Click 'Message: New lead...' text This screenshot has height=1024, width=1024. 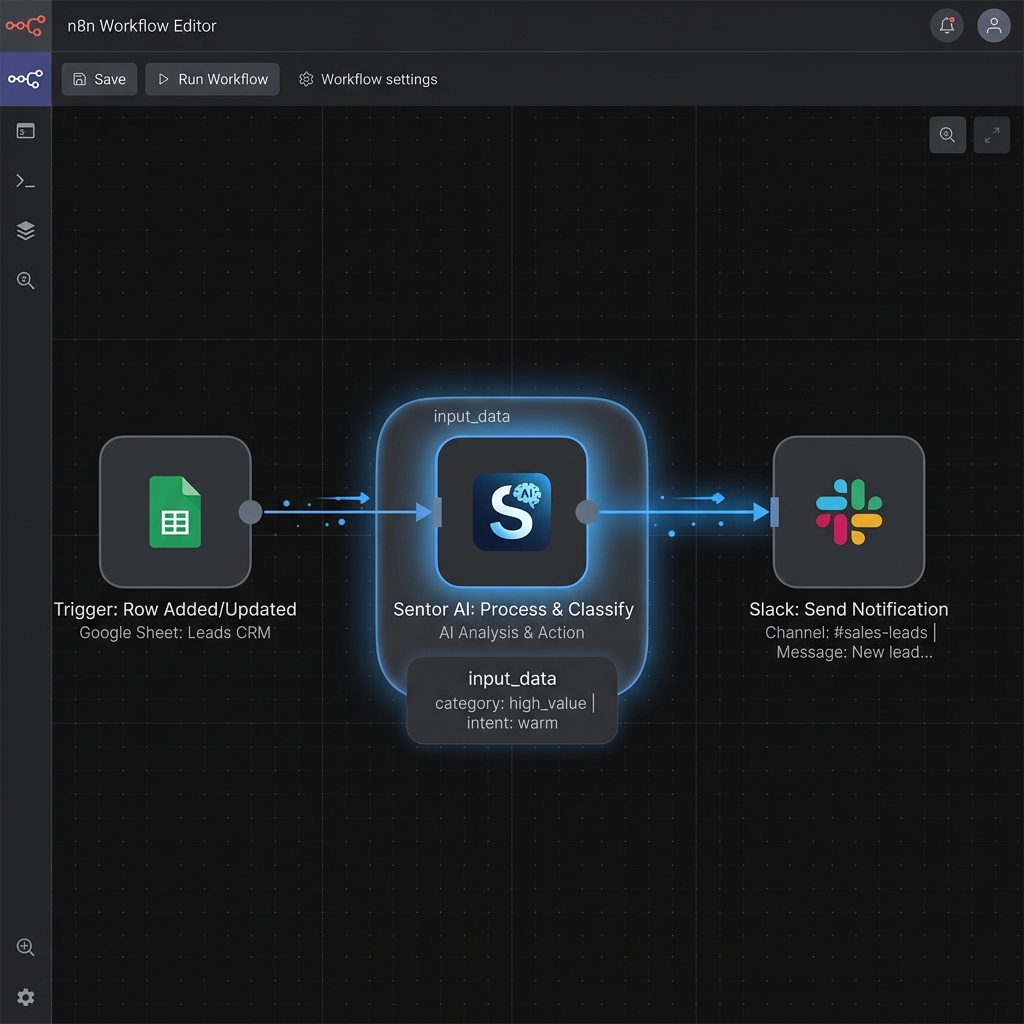click(854, 652)
